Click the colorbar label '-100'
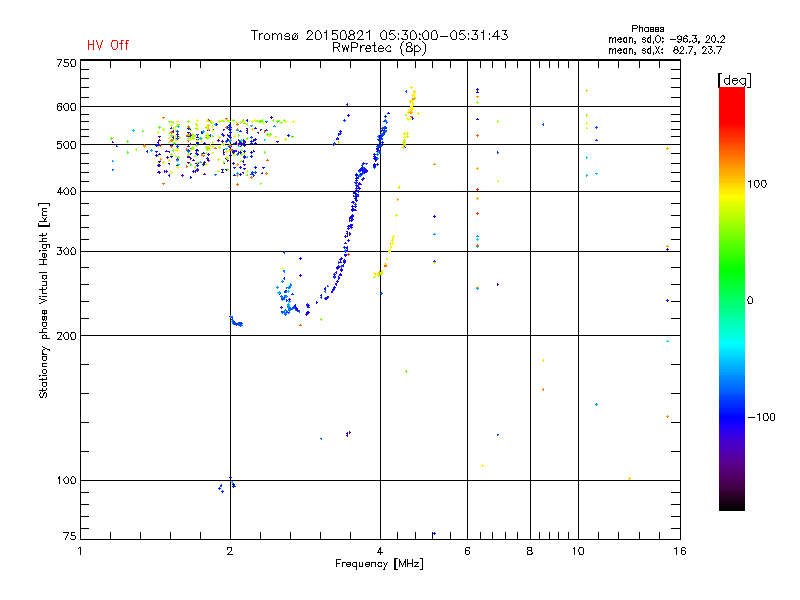 click(x=761, y=417)
